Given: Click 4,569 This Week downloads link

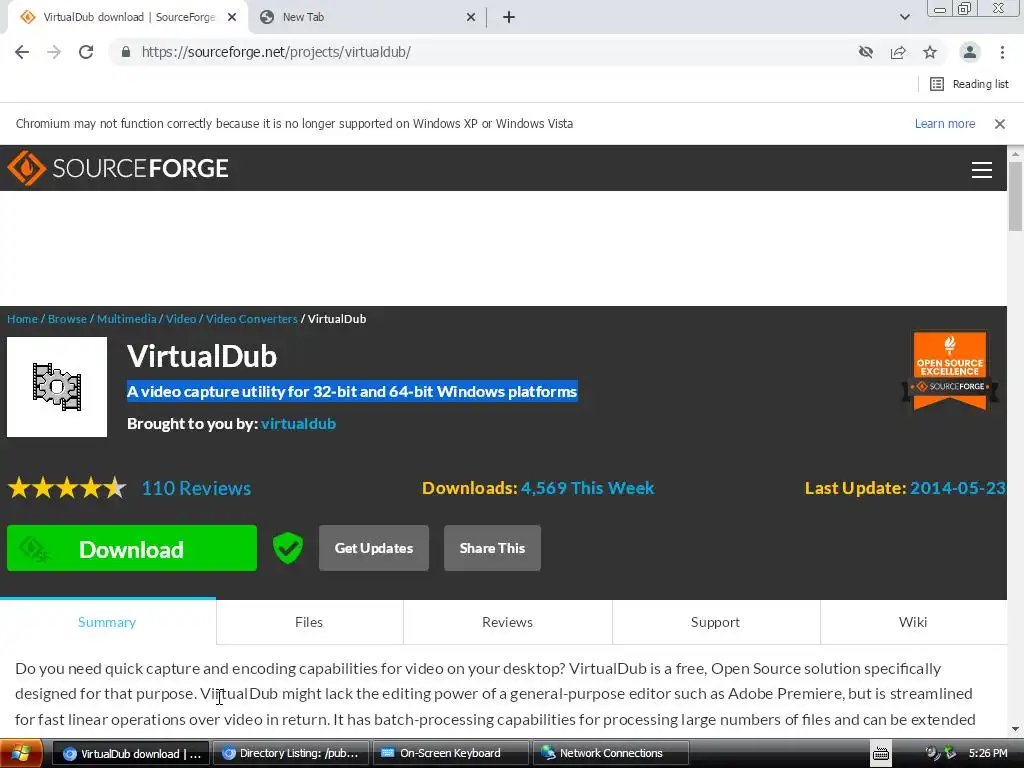Looking at the screenshot, I should [x=587, y=488].
